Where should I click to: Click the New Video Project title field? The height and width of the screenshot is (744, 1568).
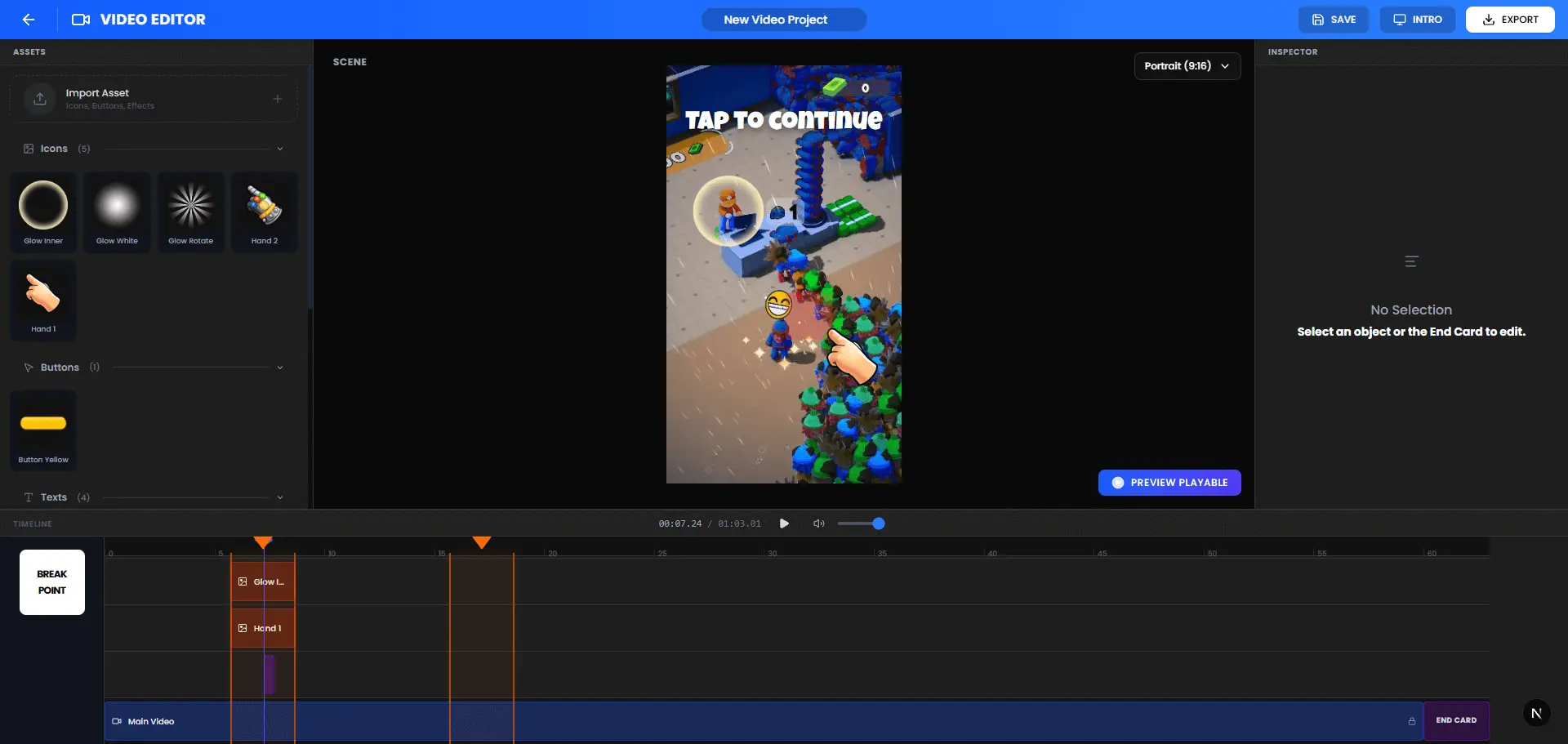click(x=783, y=19)
